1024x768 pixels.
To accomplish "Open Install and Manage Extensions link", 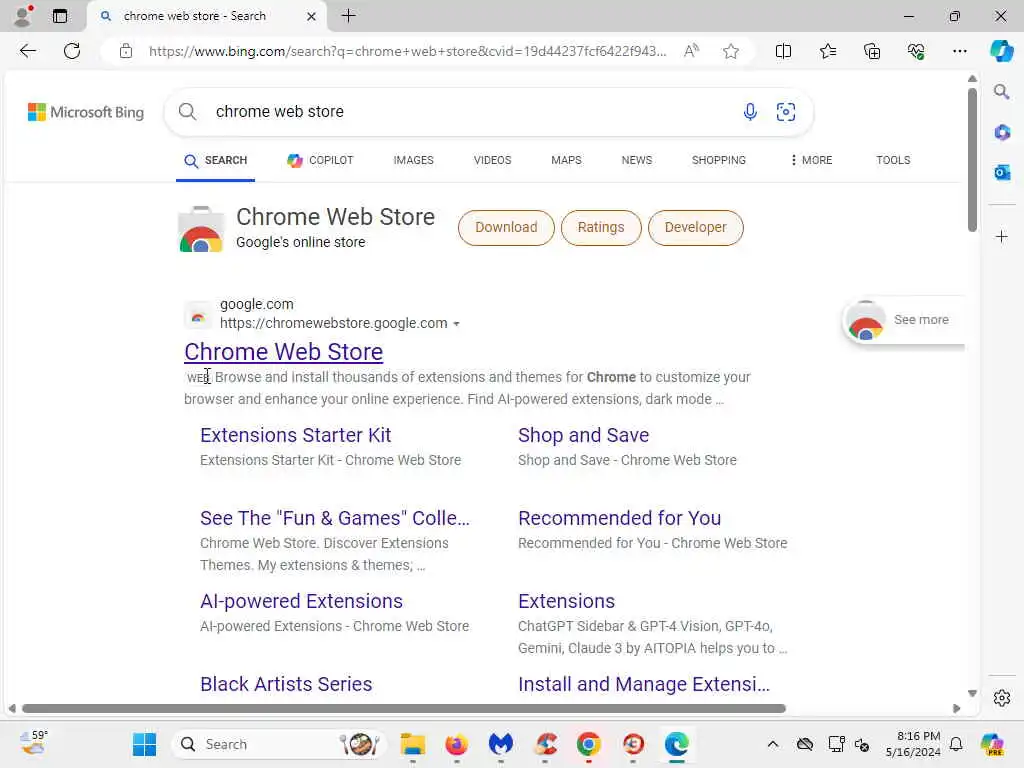I will 644,684.
